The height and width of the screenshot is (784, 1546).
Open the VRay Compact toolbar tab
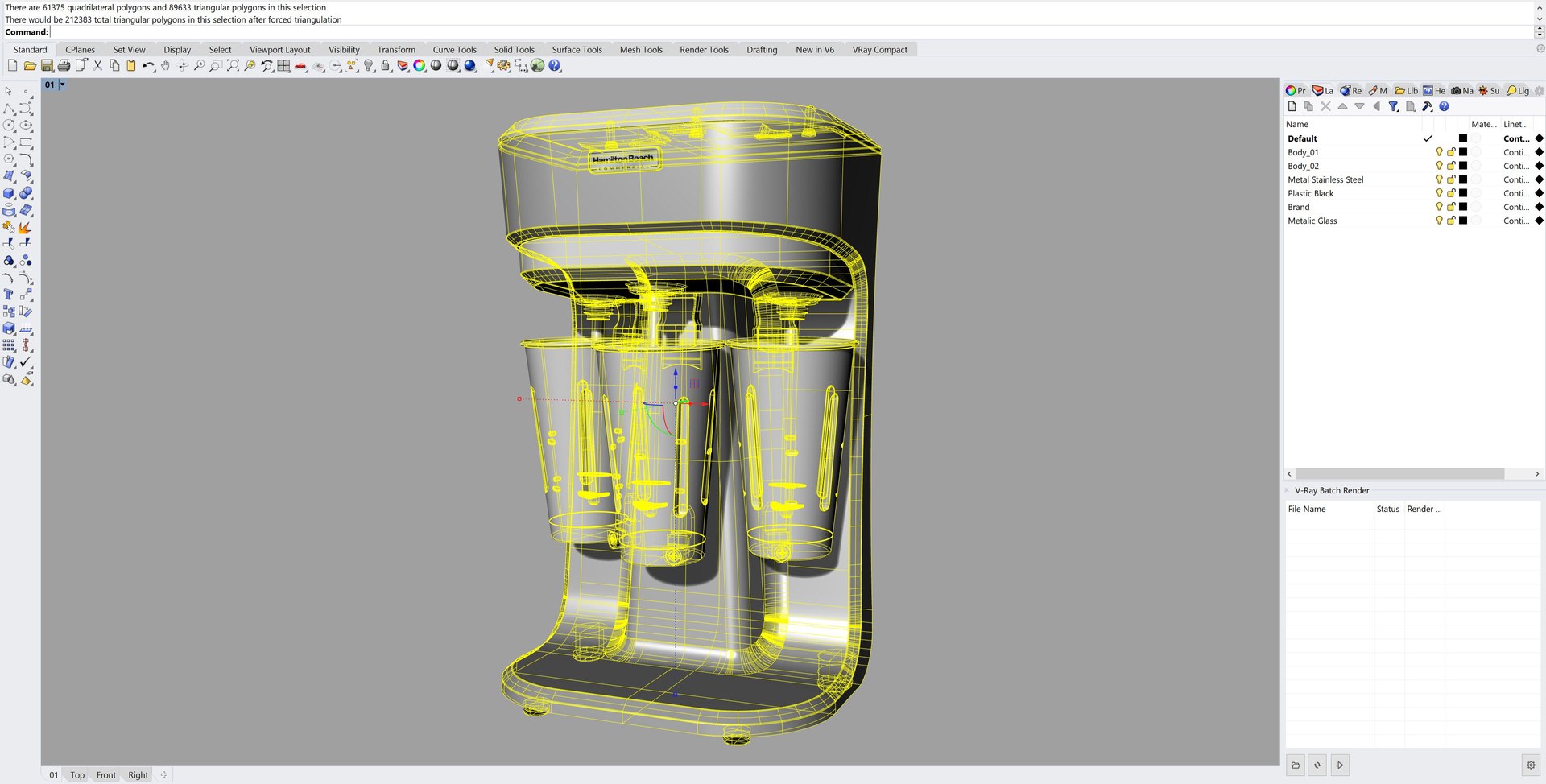pos(879,50)
